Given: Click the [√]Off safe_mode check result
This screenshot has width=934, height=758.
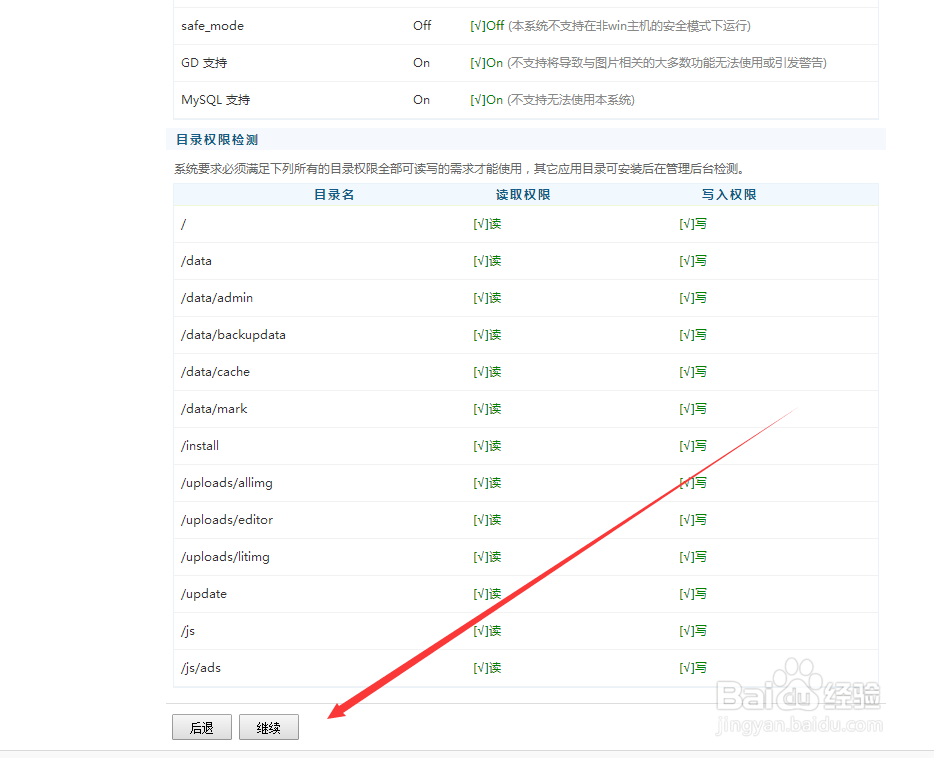Looking at the screenshot, I should click(x=487, y=26).
